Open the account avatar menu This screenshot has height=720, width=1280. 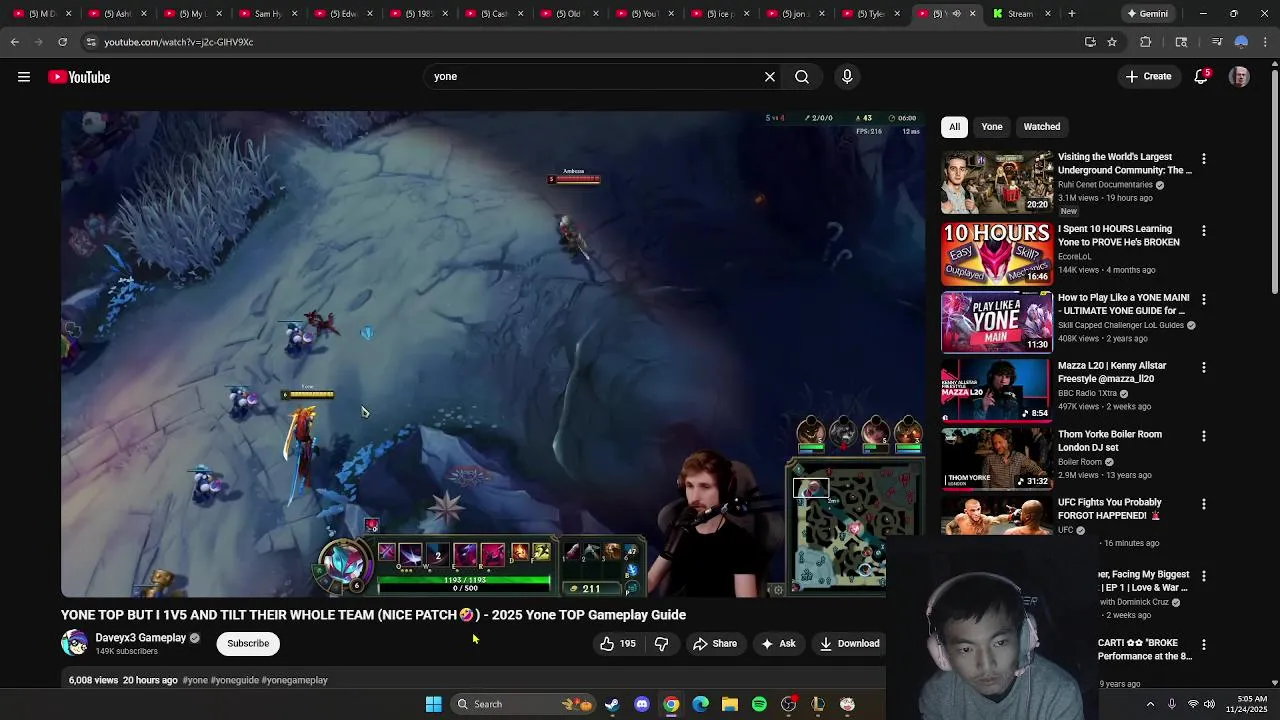click(1239, 77)
